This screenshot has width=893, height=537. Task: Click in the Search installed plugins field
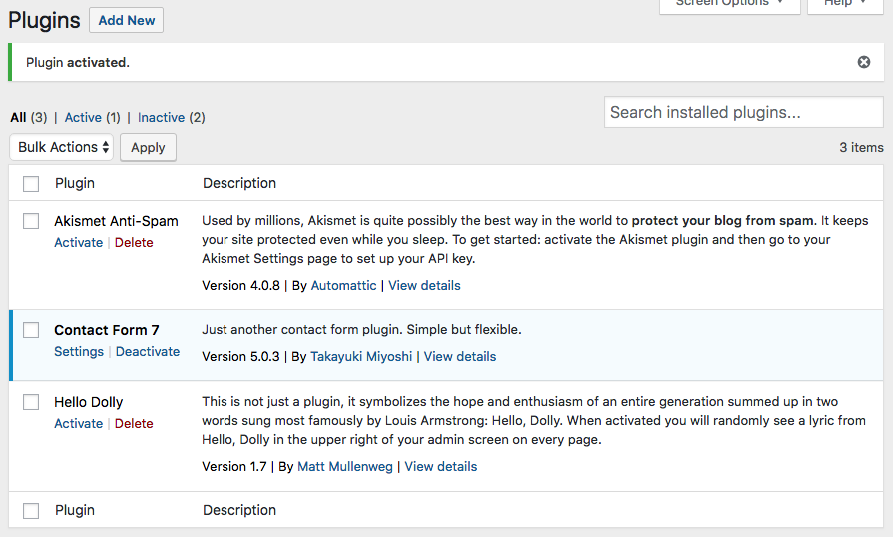click(743, 112)
